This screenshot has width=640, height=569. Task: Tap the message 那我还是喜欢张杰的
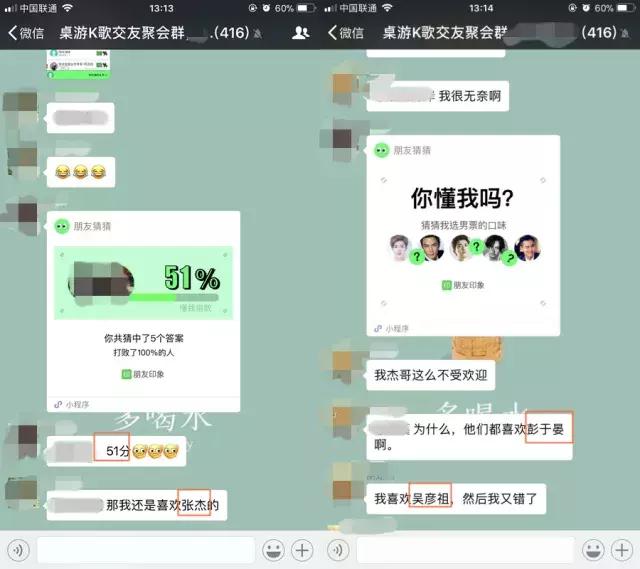click(x=137, y=505)
